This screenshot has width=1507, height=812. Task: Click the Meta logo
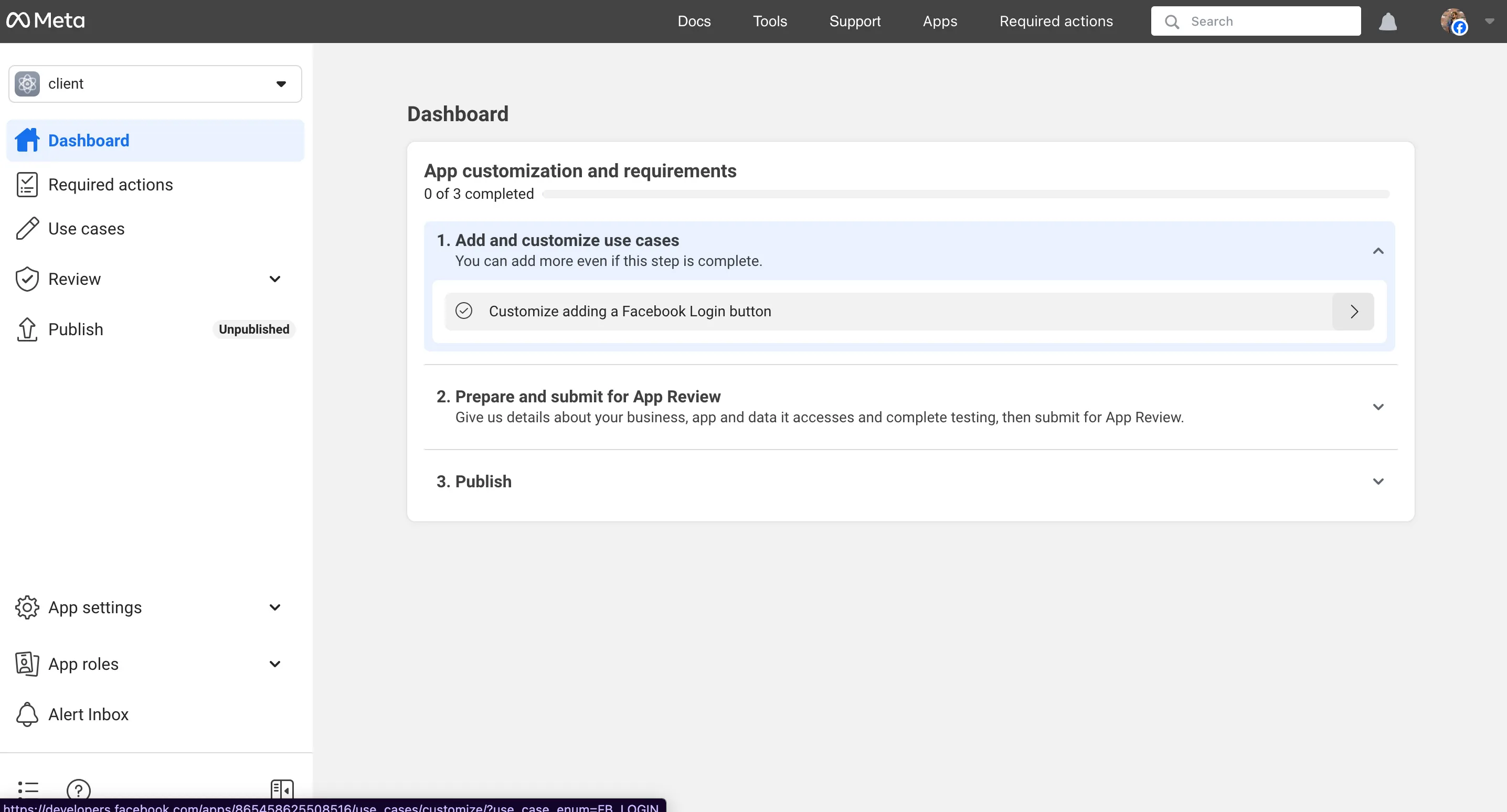(x=46, y=21)
